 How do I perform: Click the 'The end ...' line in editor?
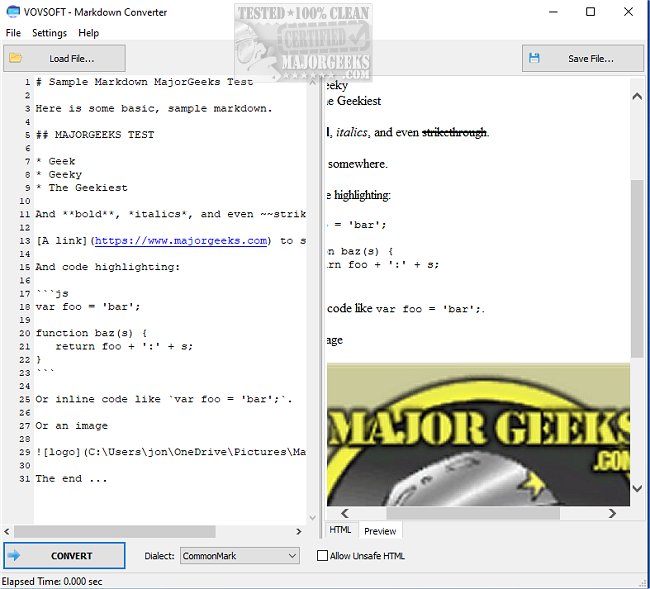71,479
